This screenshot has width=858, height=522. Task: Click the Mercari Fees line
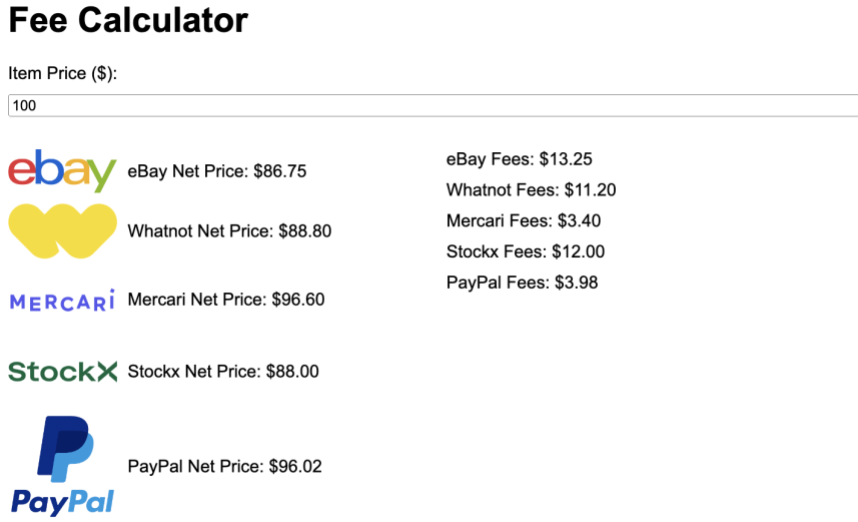click(523, 220)
